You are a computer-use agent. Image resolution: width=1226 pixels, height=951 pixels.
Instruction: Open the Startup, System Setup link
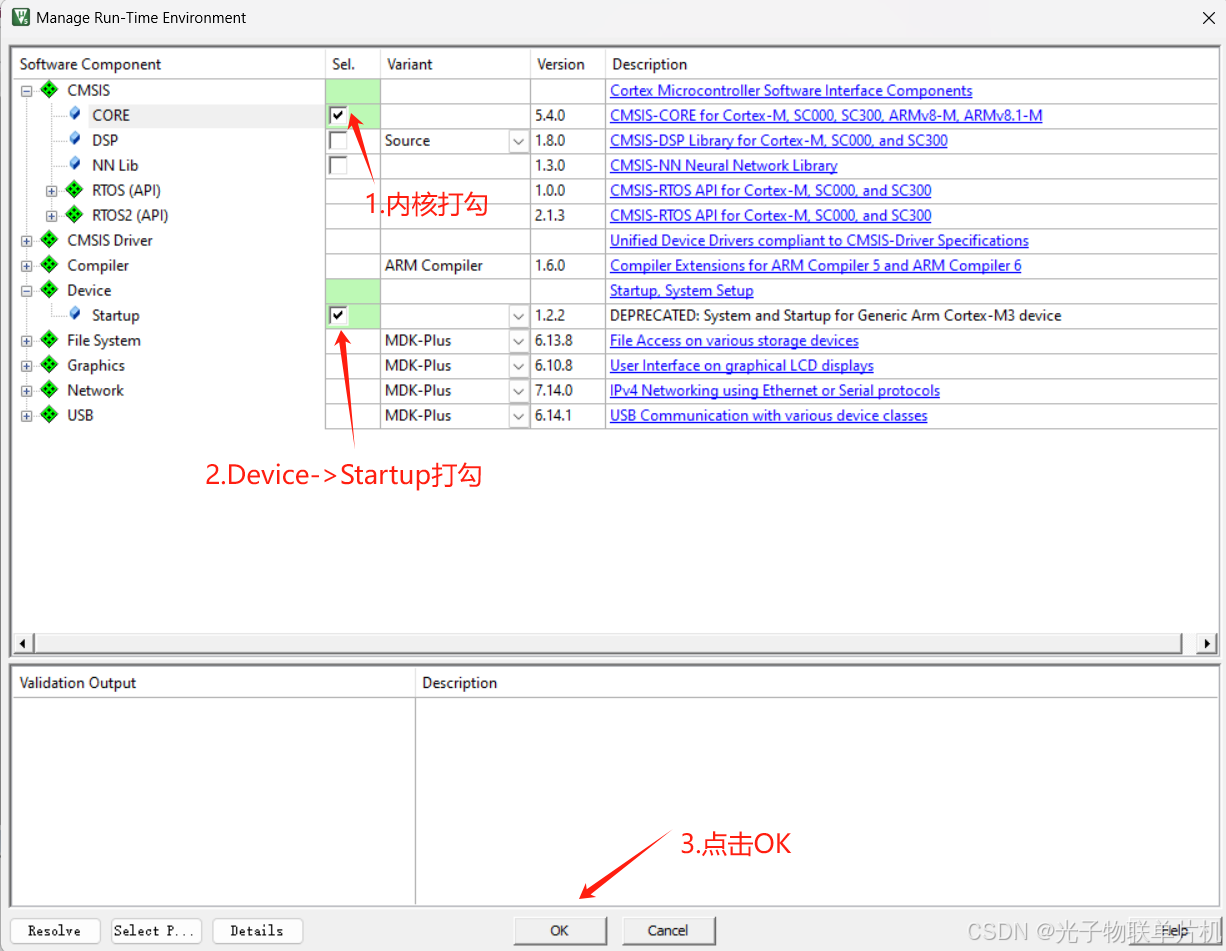682,291
